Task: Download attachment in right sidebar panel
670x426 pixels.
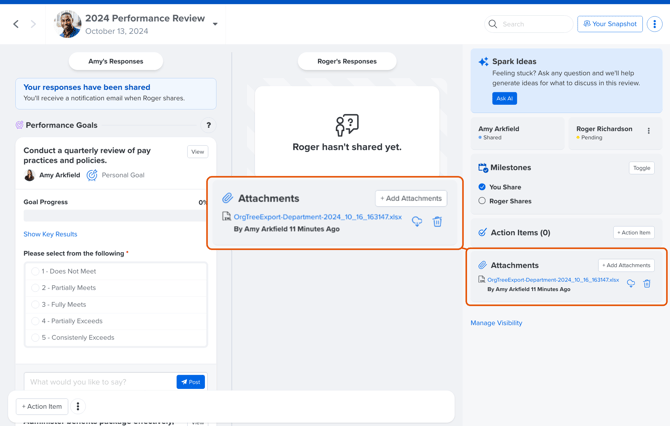Action: click(631, 284)
